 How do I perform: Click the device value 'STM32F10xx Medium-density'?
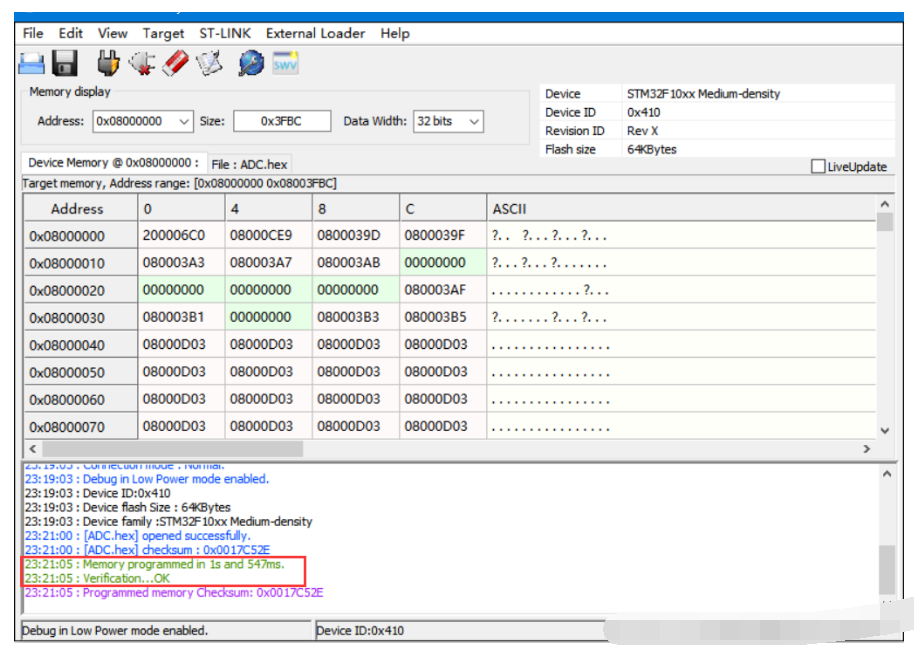[x=704, y=94]
